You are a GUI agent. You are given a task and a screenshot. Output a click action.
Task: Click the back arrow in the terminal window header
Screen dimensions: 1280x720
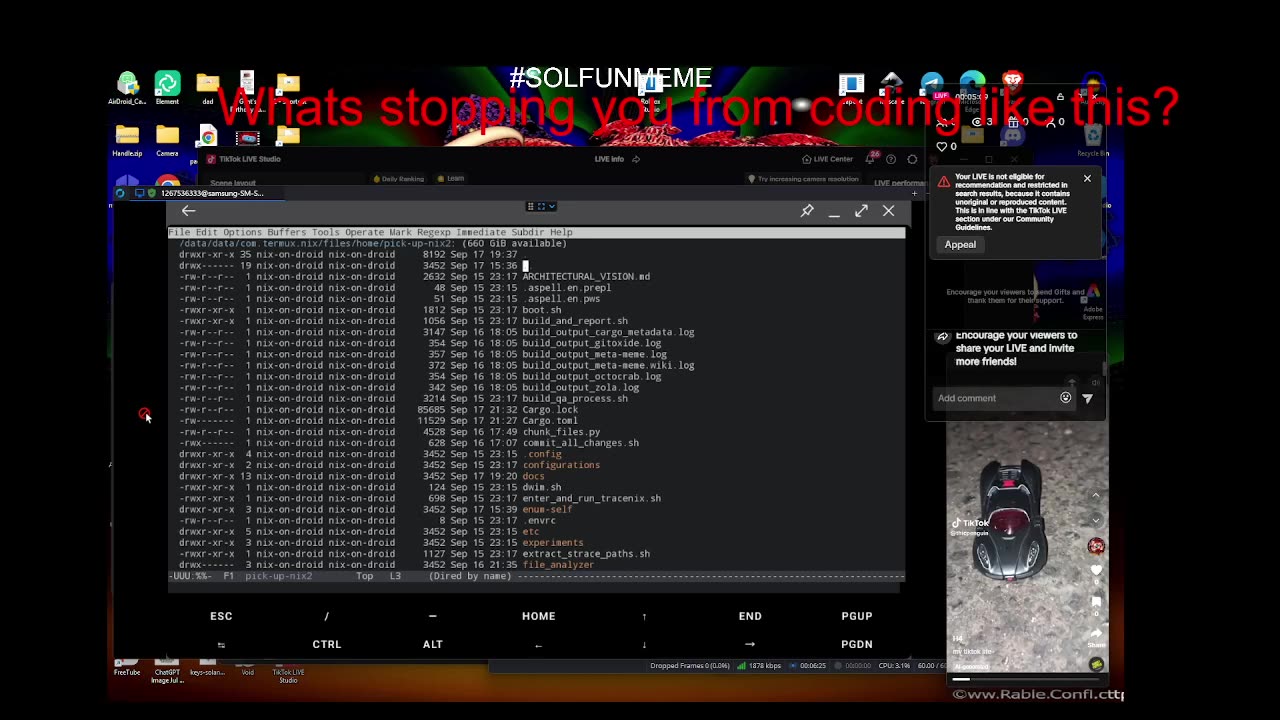188,211
